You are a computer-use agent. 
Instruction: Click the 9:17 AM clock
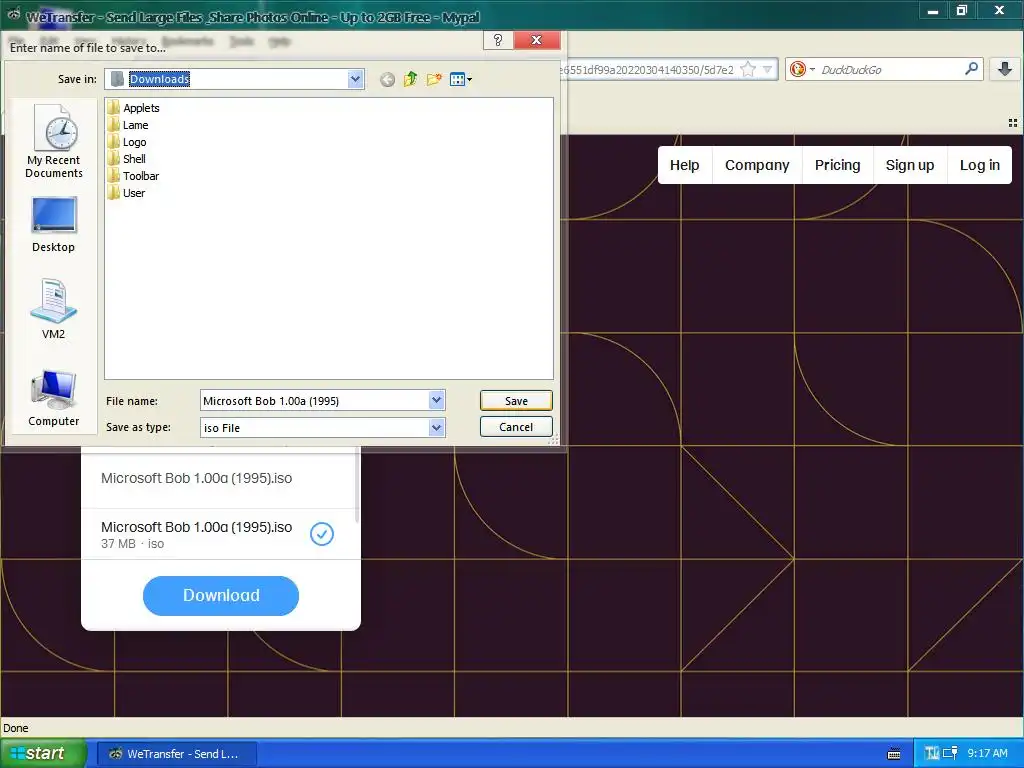987,754
